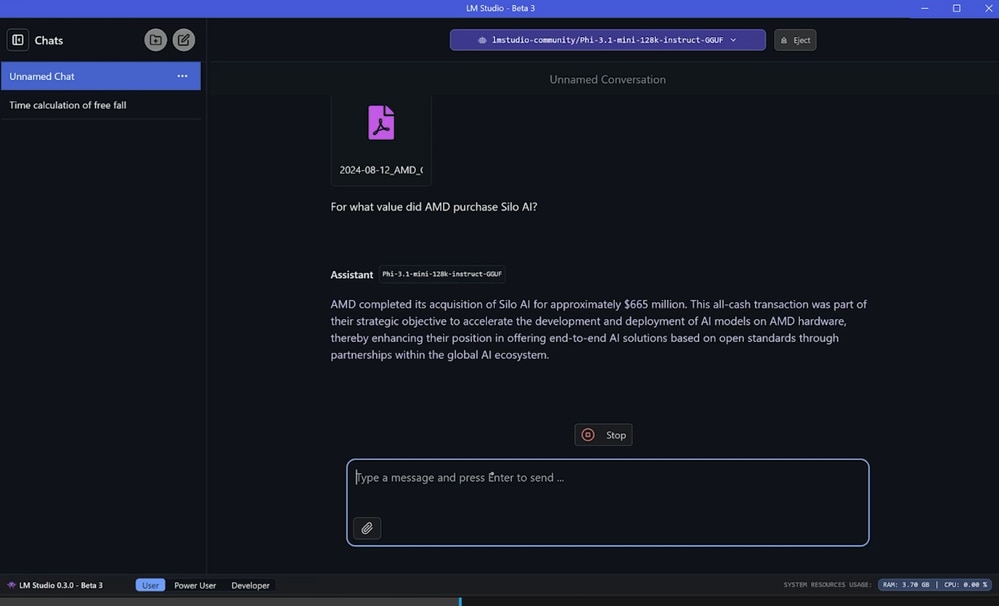Open the Time calculation of free fall chat
The image size is (999, 606).
click(x=101, y=105)
